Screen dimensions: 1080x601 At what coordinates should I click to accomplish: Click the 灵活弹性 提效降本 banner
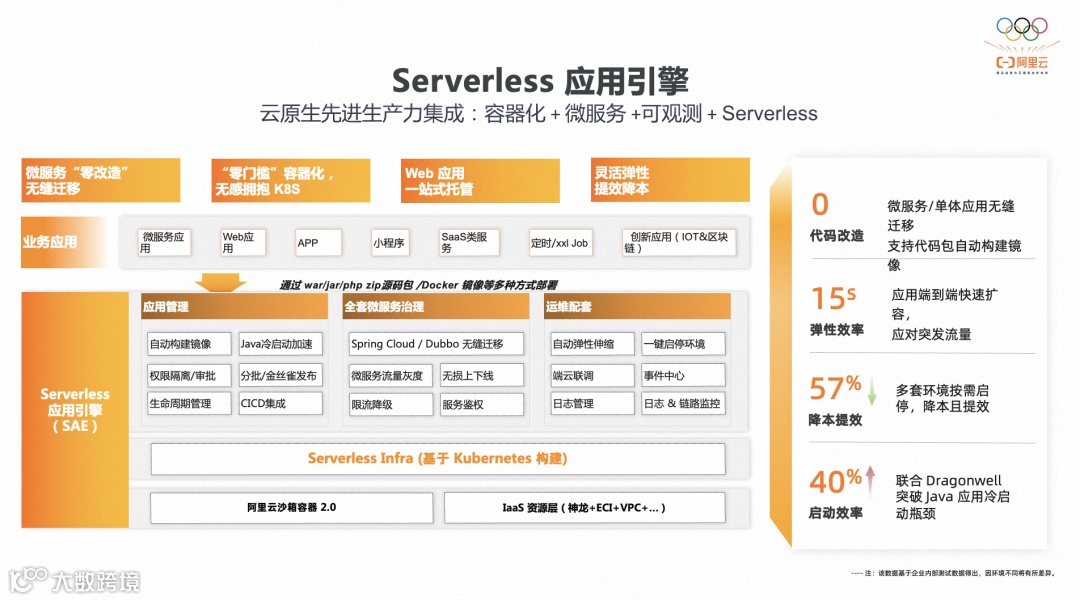point(670,180)
